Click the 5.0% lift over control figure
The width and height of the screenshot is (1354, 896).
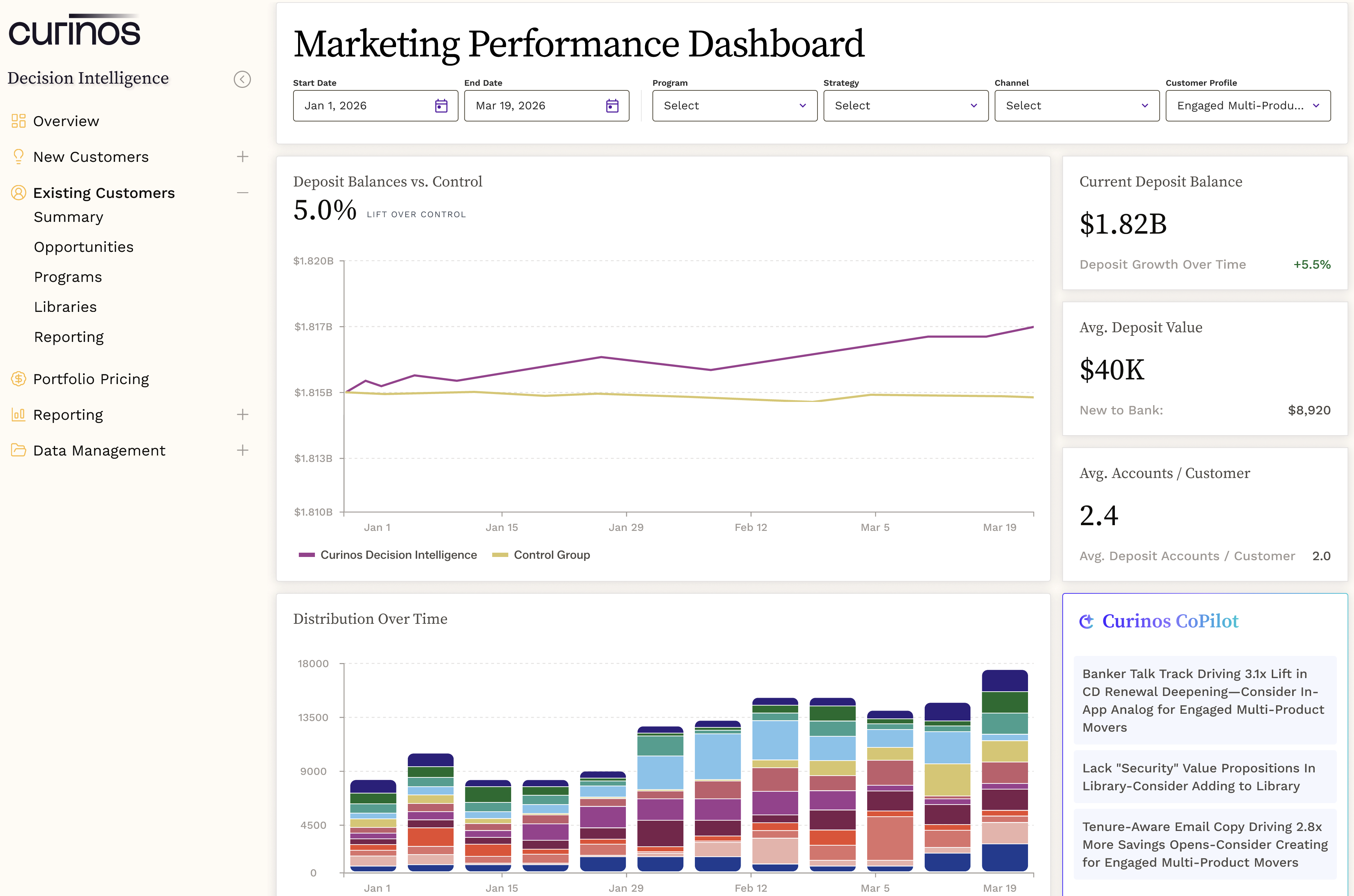coord(325,210)
